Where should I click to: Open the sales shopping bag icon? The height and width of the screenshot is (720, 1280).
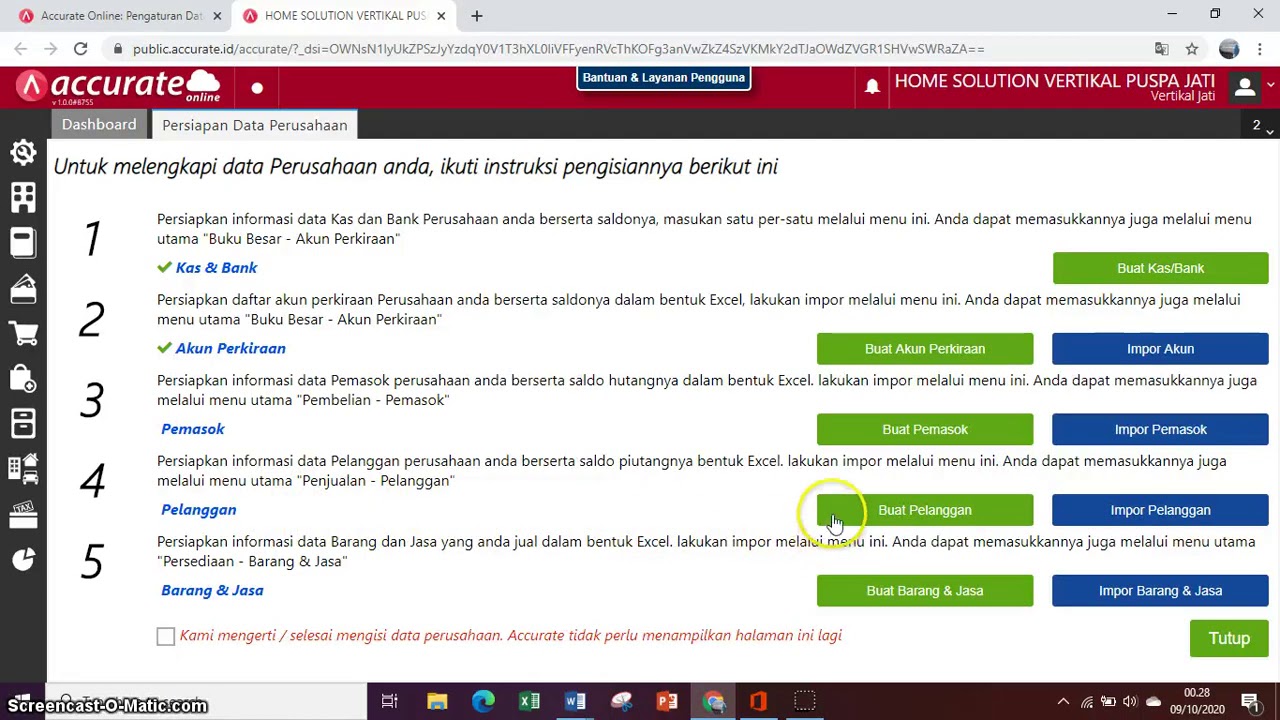pos(23,378)
